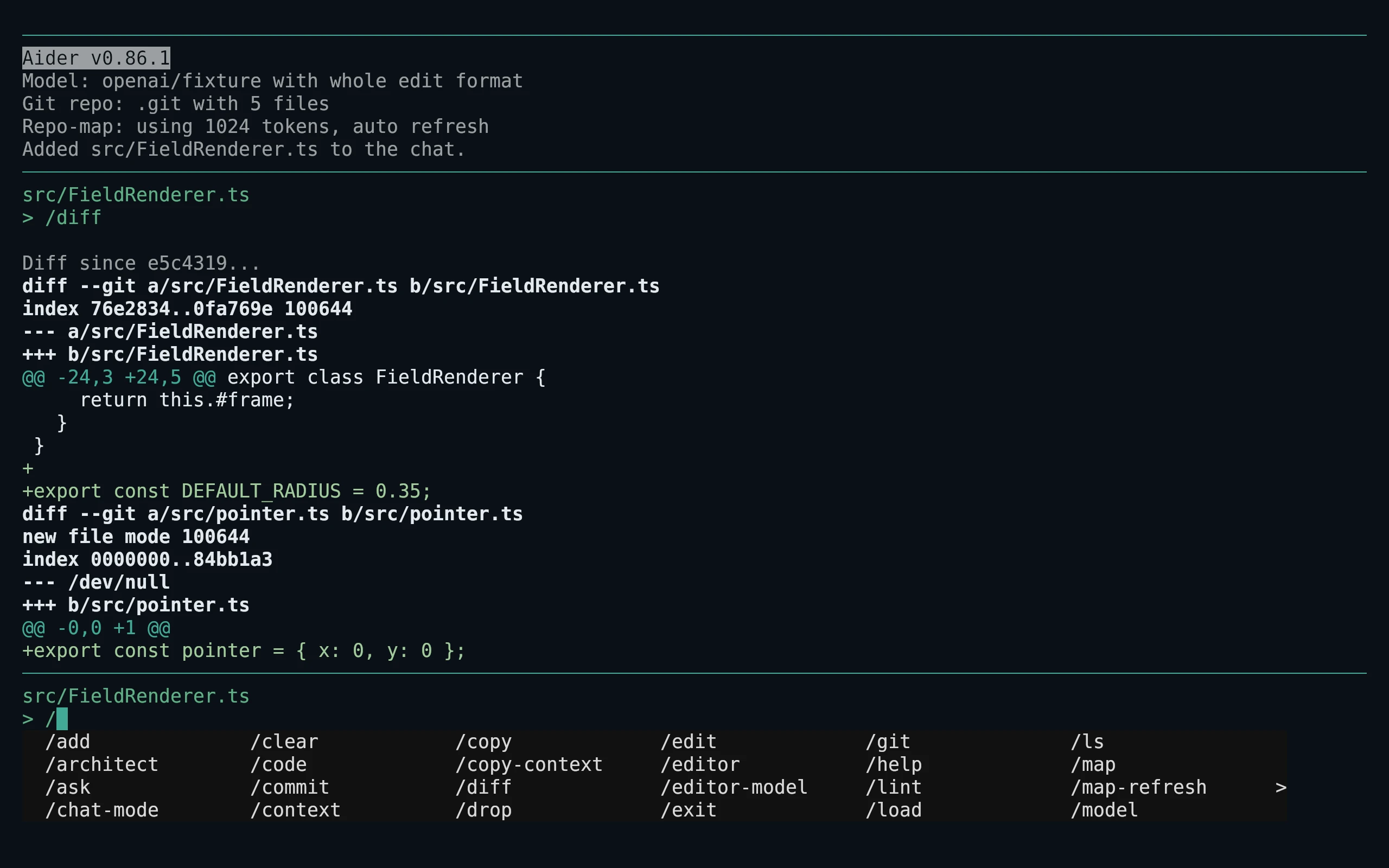This screenshot has width=1389, height=868.
Task: Pick the /lint completion item
Action: pos(894,788)
